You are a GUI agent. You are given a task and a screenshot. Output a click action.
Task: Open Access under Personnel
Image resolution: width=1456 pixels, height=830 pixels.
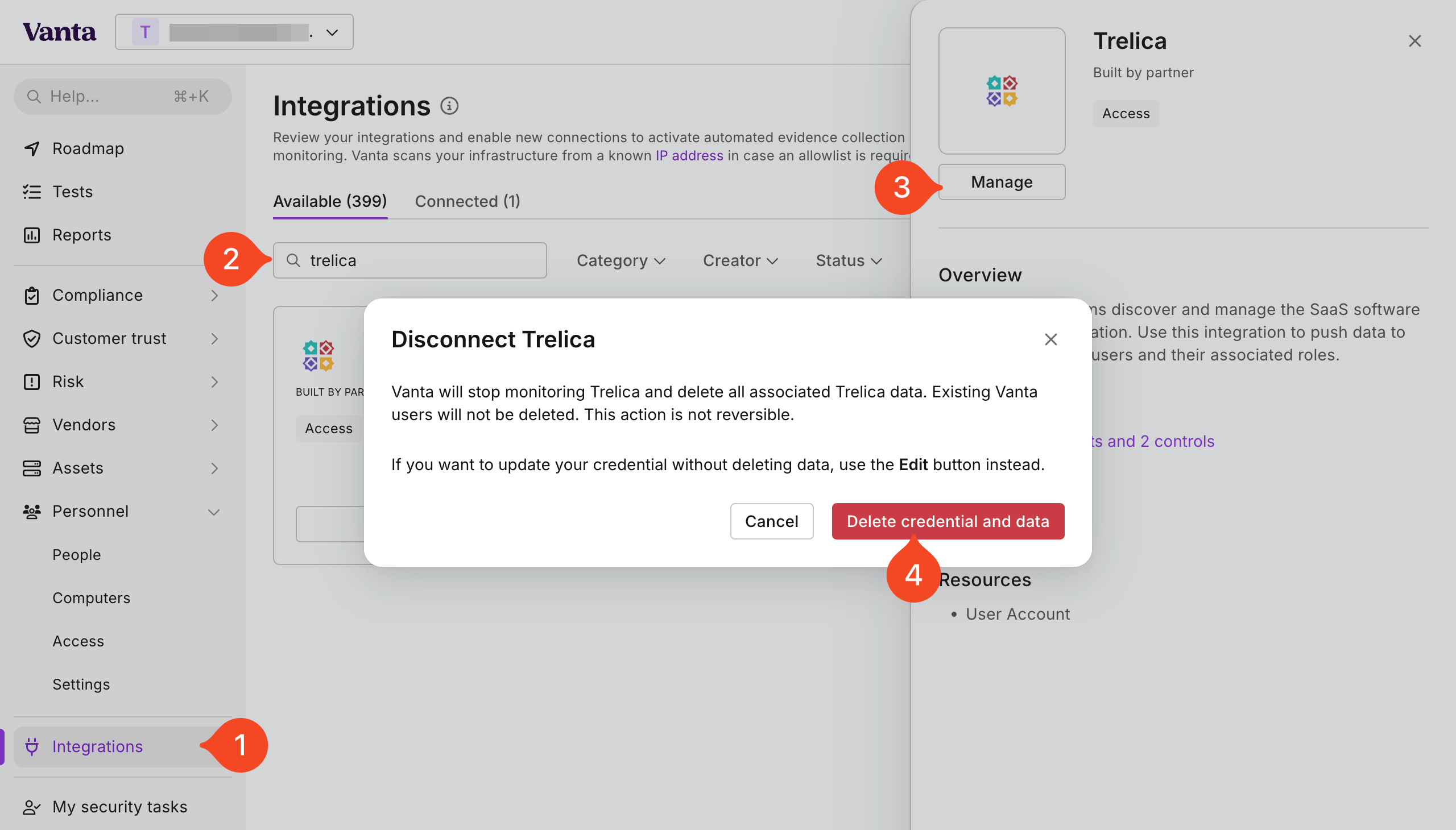point(78,641)
